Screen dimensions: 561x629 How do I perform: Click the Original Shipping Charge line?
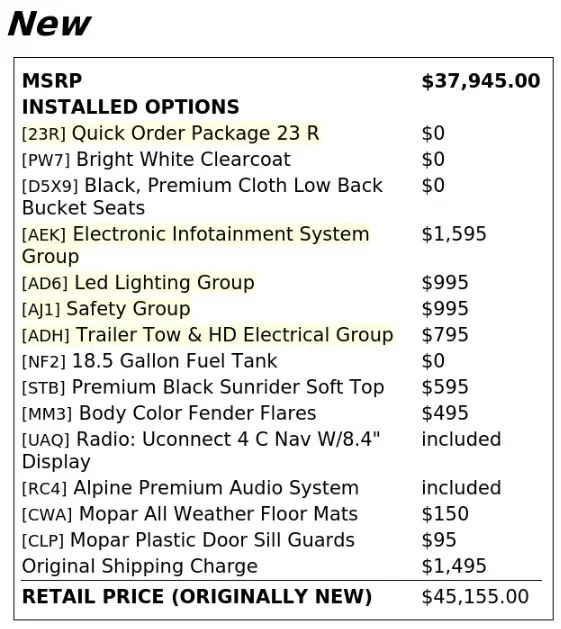click(x=140, y=566)
